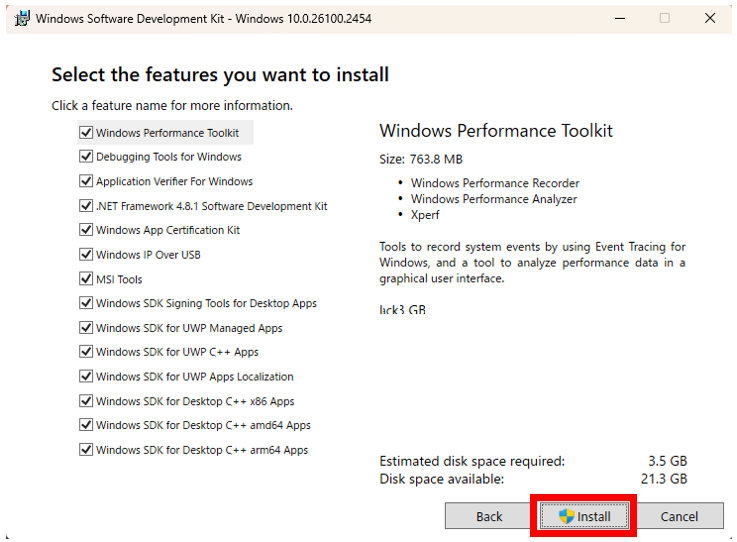
Task: Toggle Application Verifier For Windows checkbox
Action: pos(86,182)
